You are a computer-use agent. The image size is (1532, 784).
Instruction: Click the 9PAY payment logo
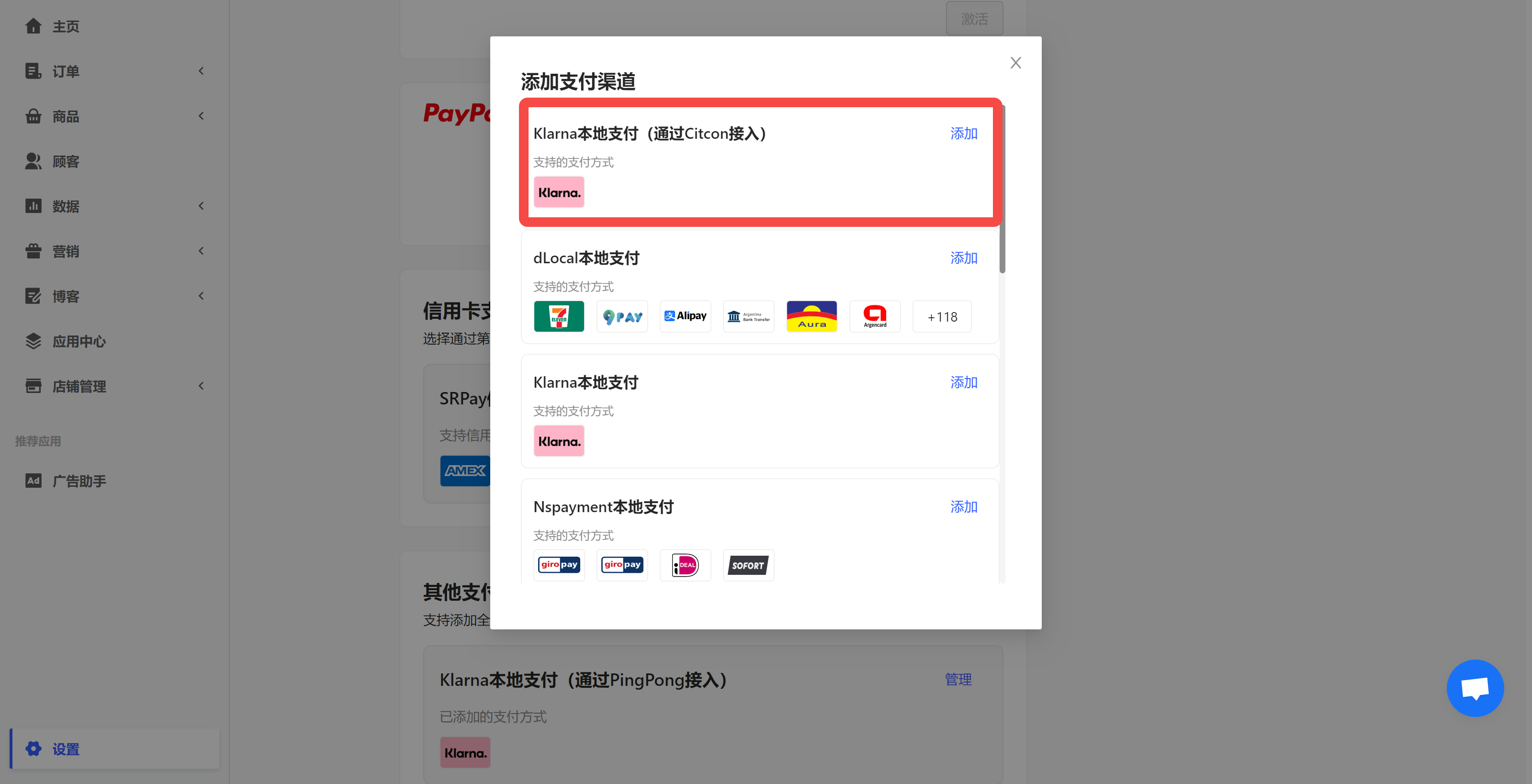622,316
